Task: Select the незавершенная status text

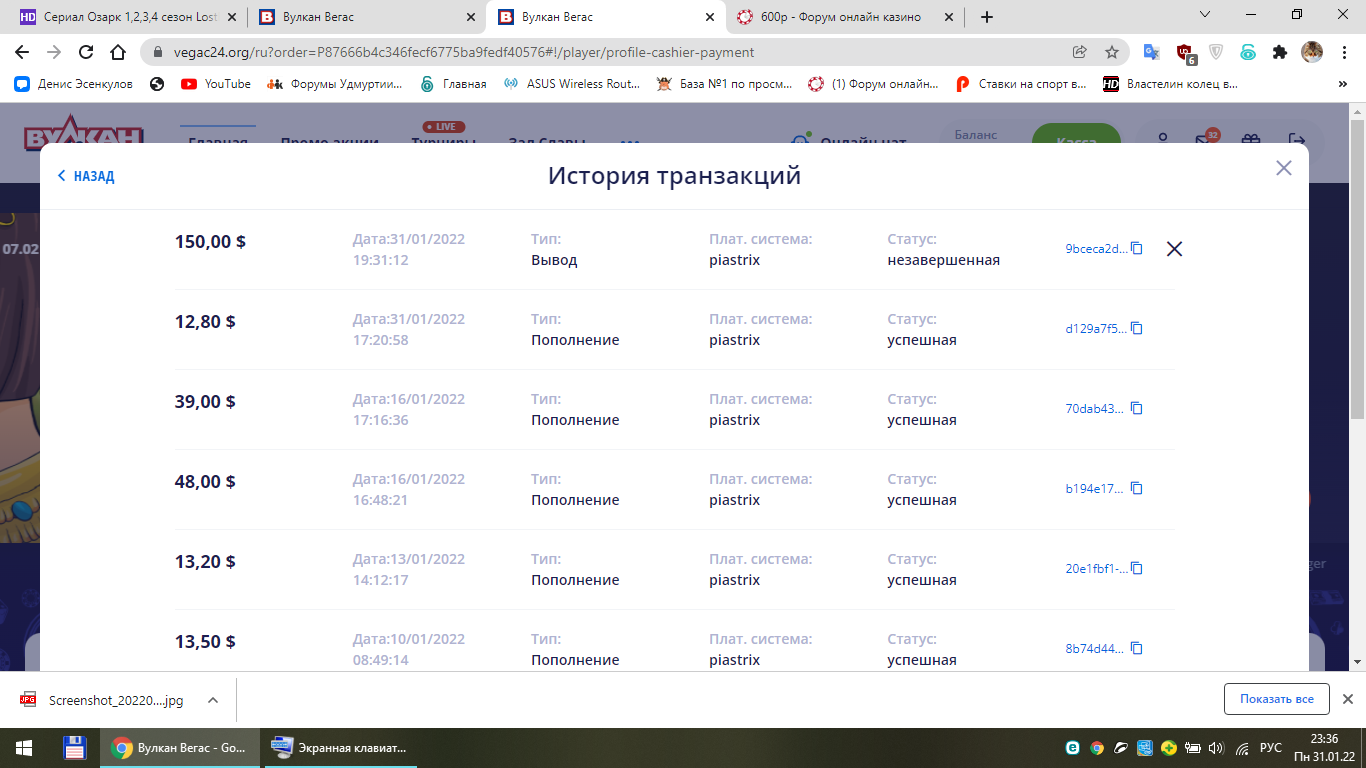Action: click(943, 260)
